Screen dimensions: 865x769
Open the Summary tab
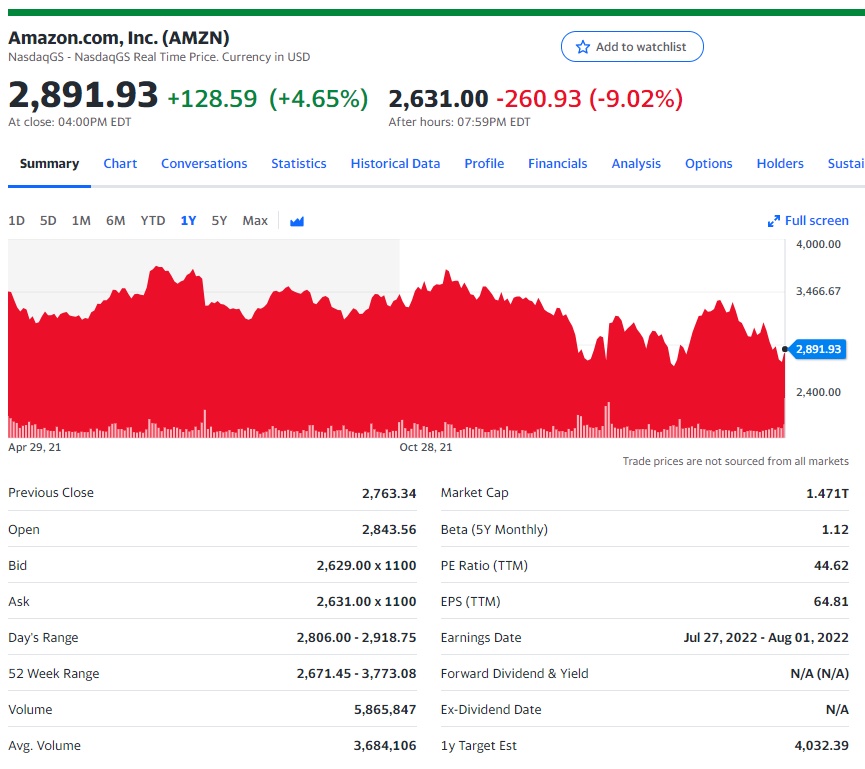[x=49, y=164]
